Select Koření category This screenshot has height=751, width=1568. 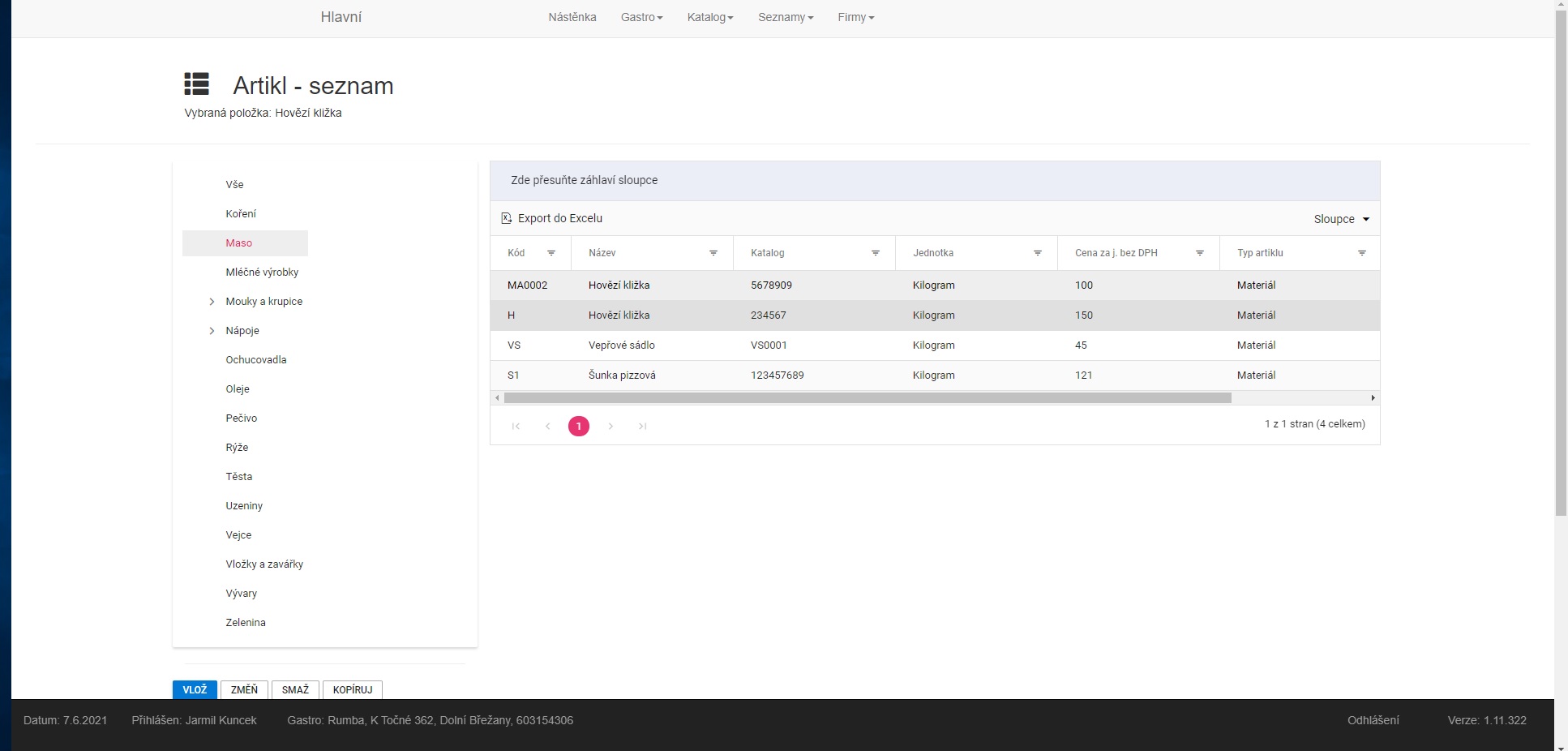coord(241,214)
